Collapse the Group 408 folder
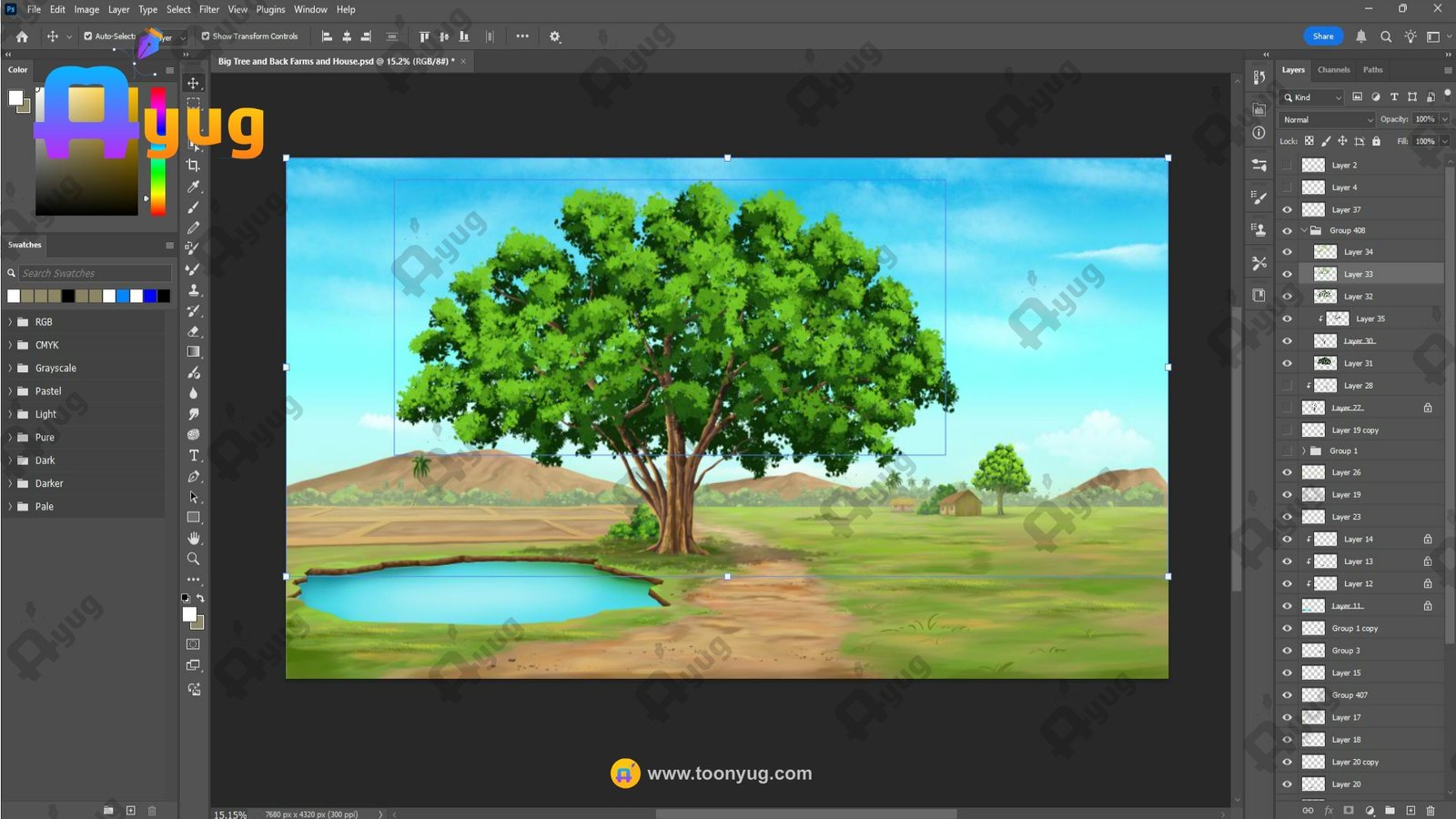 pyautogui.click(x=1304, y=231)
